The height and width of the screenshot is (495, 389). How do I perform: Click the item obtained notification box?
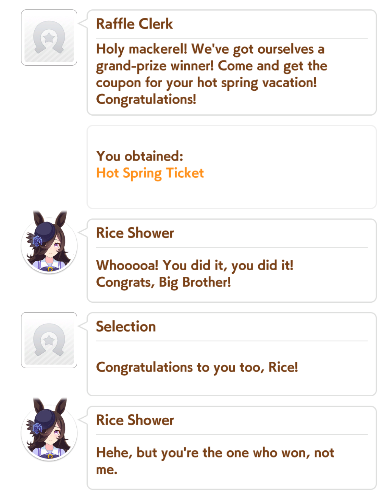232,167
